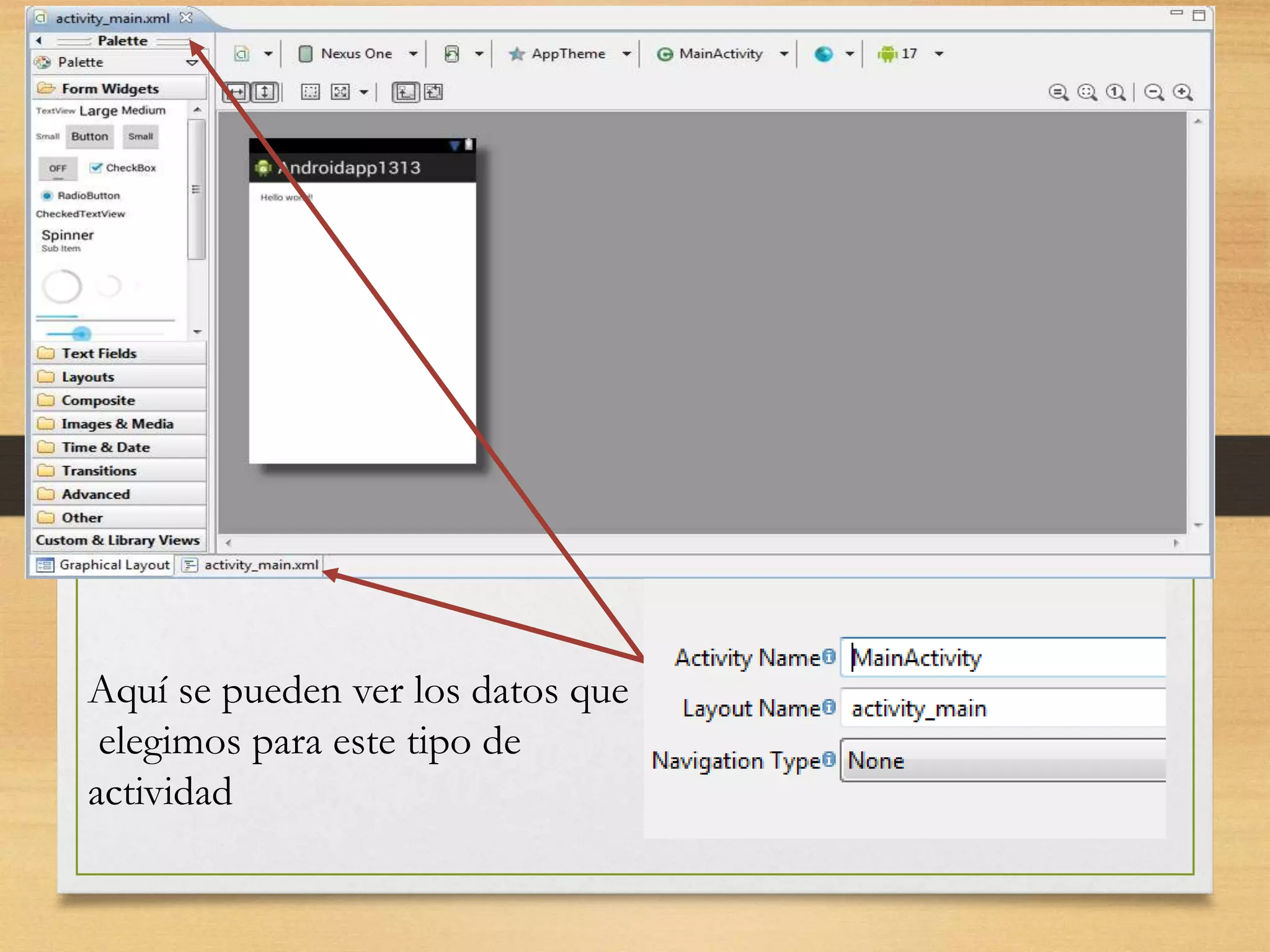Screen dimensions: 1270x952
Task: Open the orientation dropdown arrow
Action: (479, 54)
